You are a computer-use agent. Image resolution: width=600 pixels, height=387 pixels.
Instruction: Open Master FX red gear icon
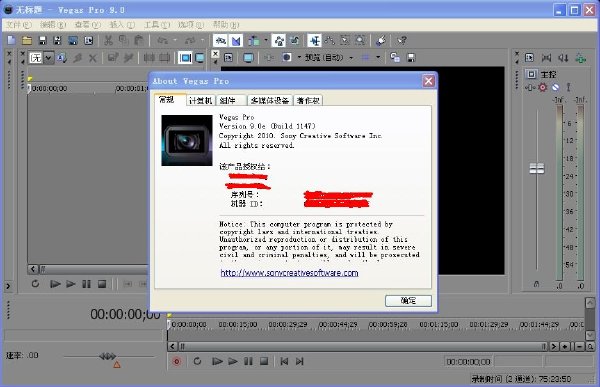coord(542,87)
